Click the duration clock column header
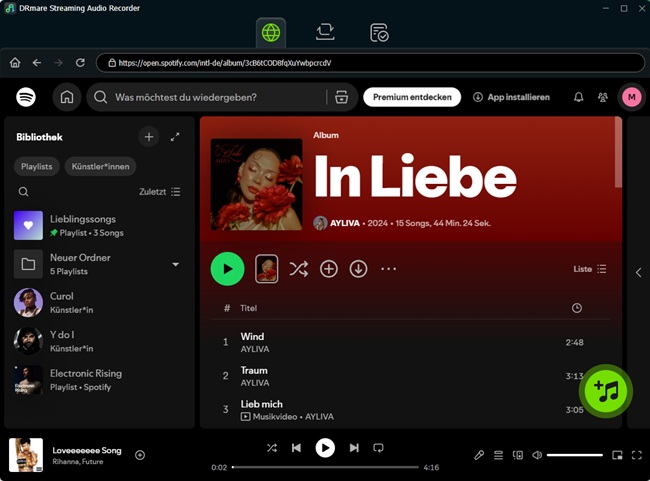 click(x=577, y=308)
